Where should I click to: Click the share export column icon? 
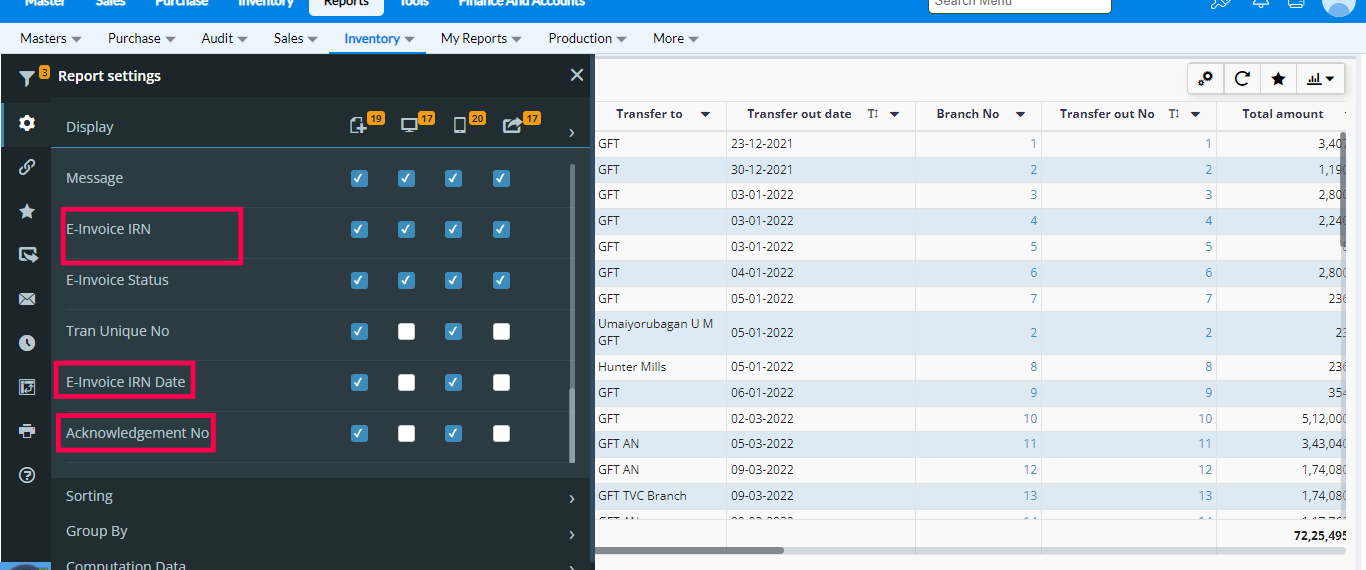pos(511,126)
